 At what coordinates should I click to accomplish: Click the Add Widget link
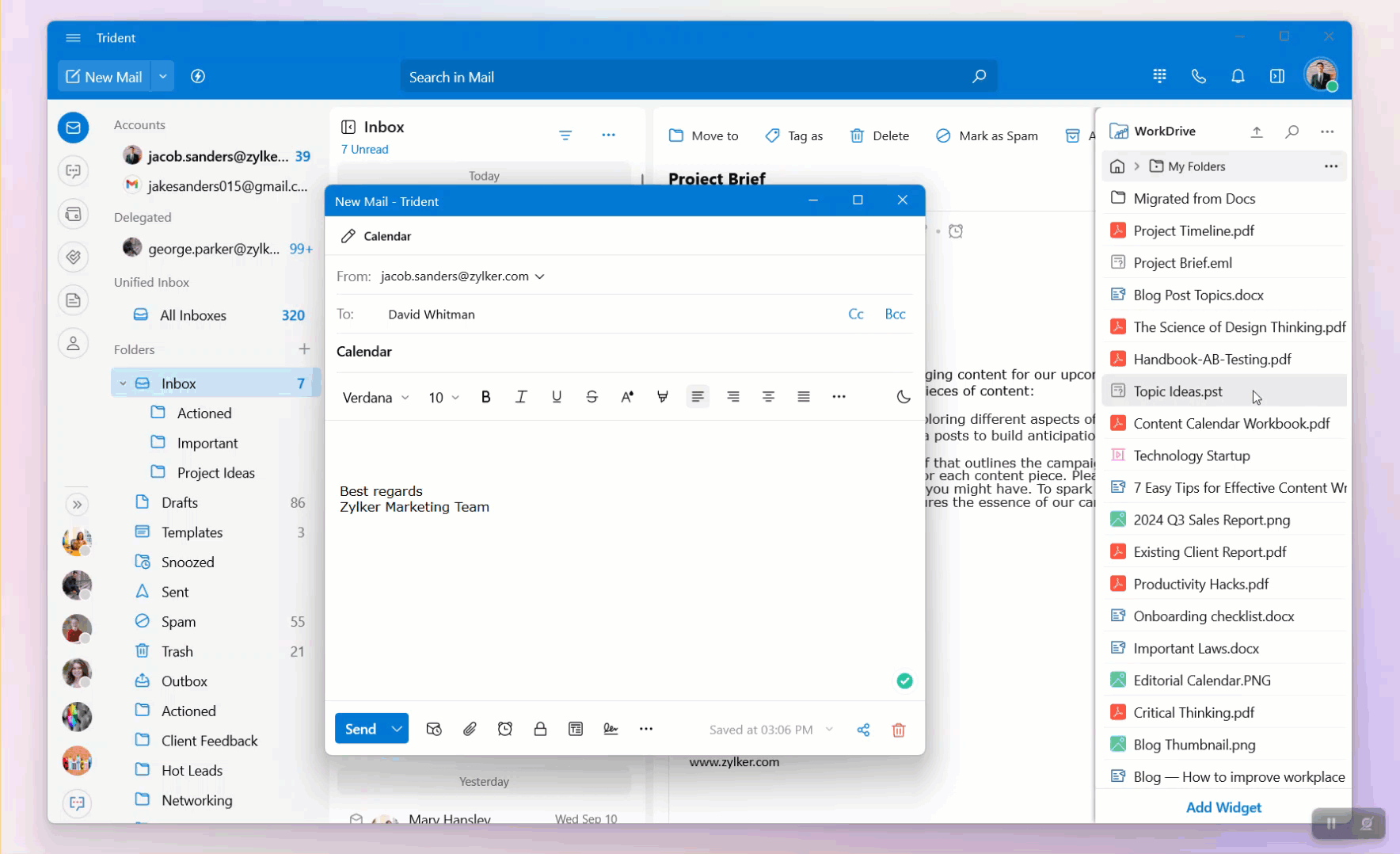(1223, 807)
